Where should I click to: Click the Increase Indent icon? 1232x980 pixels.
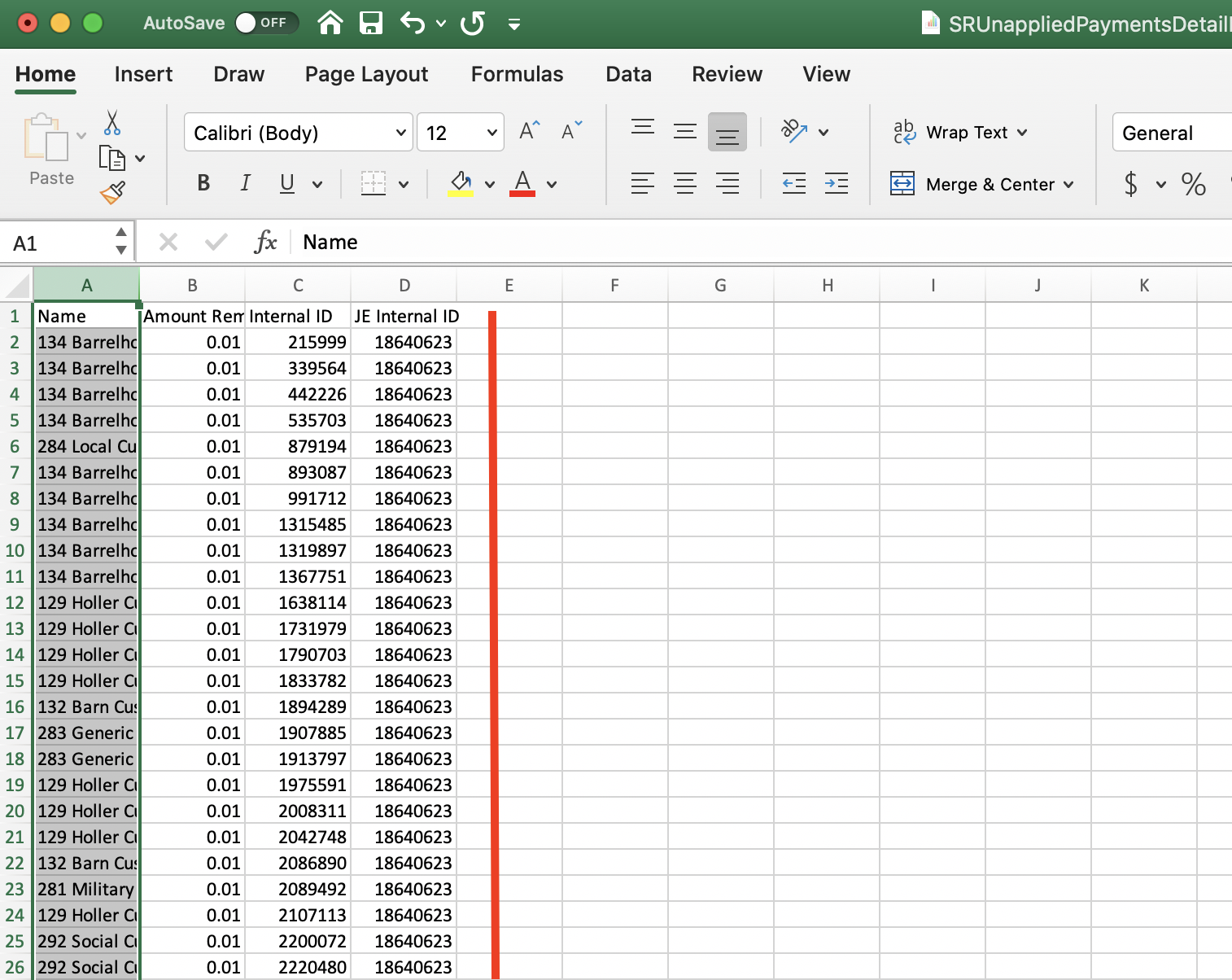pos(836,184)
